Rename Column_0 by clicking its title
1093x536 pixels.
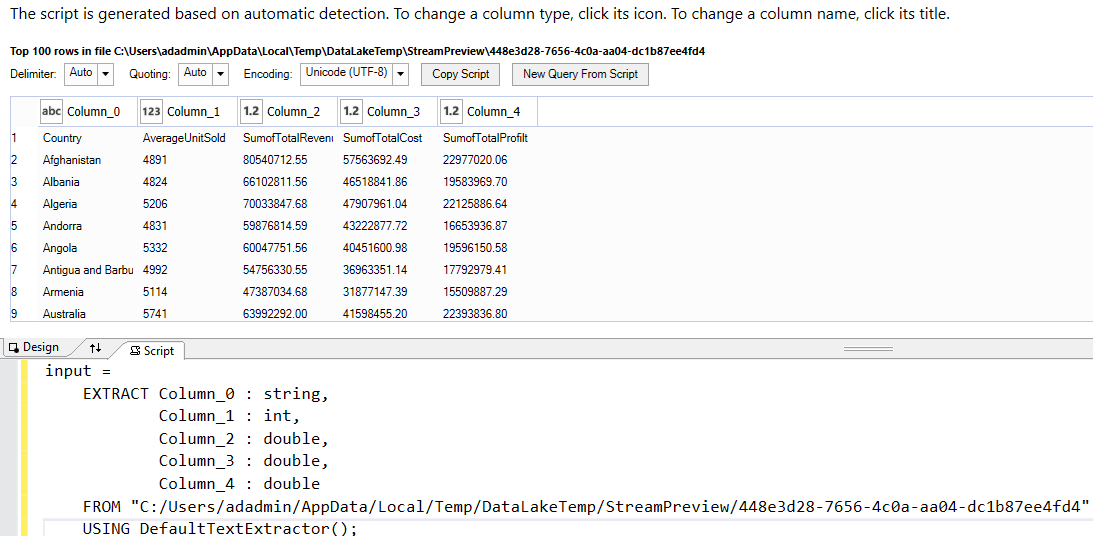point(94,112)
